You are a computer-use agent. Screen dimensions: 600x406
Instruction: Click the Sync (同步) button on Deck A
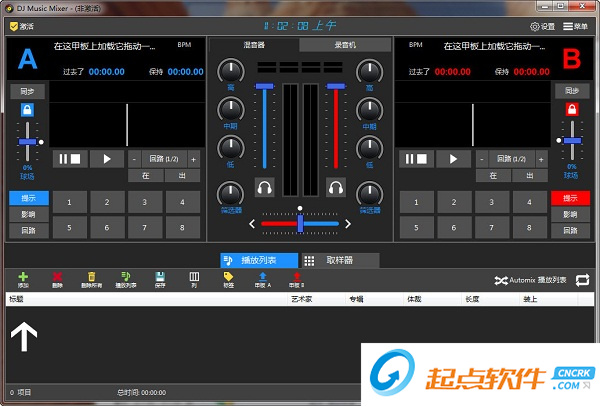click(x=27, y=91)
